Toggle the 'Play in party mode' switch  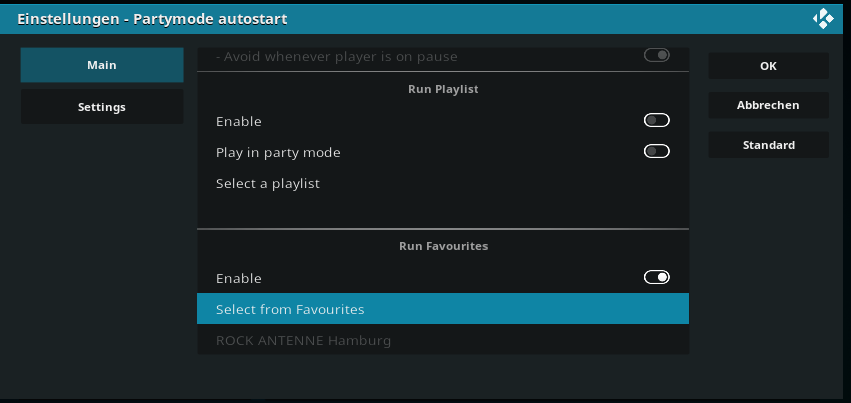tap(657, 151)
